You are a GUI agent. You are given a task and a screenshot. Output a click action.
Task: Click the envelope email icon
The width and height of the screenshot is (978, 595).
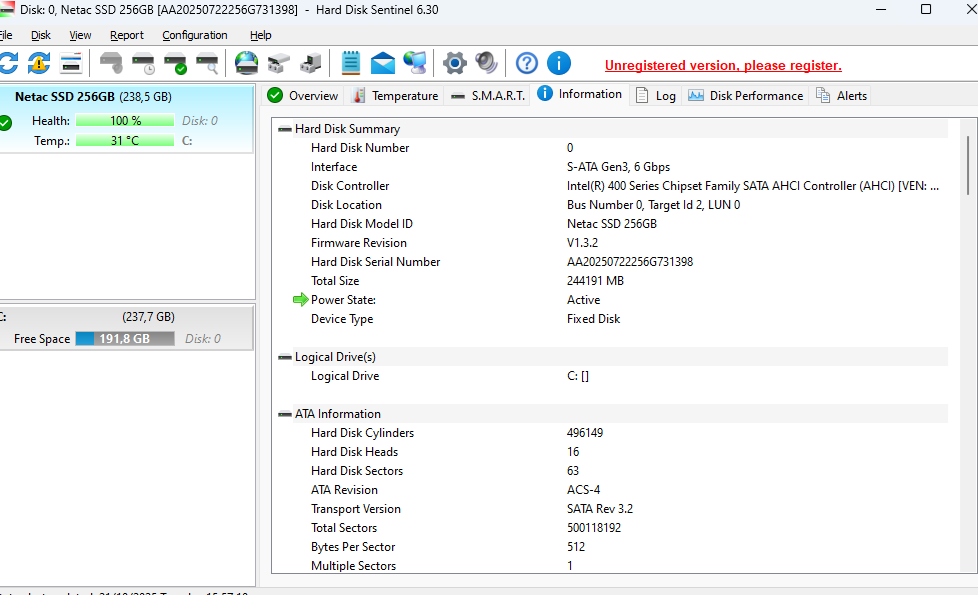pyautogui.click(x=382, y=64)
